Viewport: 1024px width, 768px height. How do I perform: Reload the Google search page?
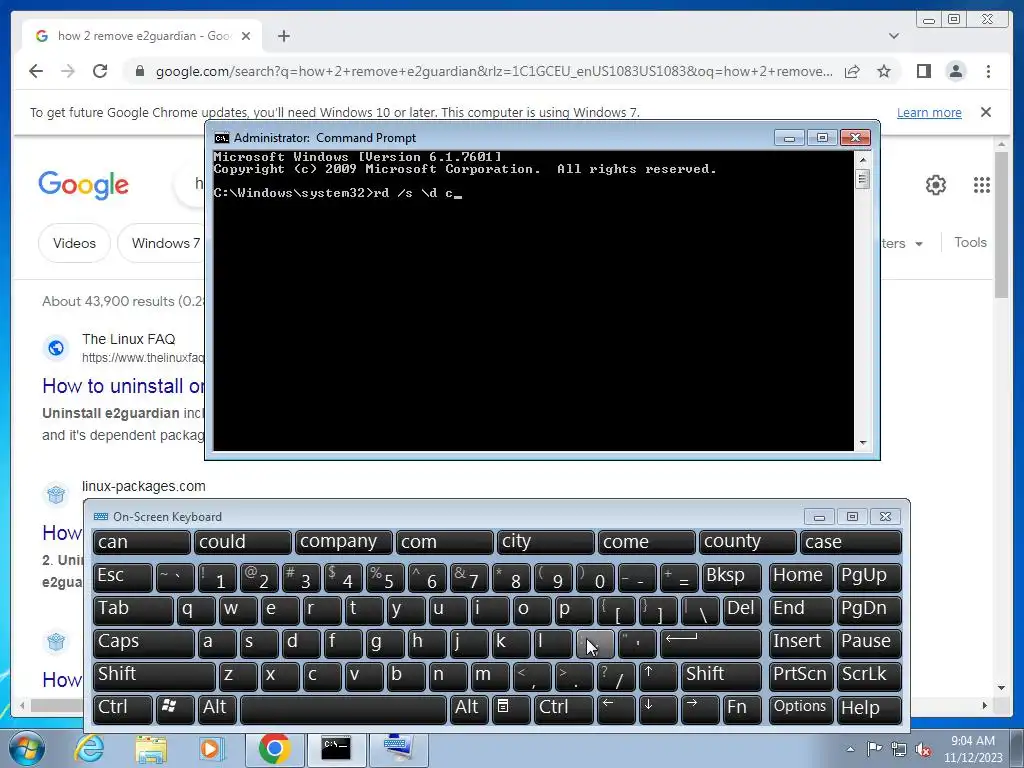point(100,71)
